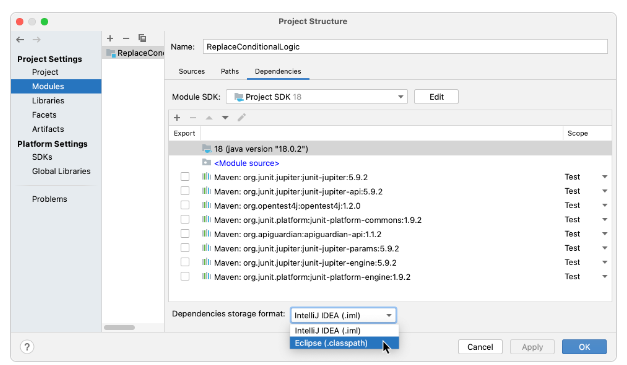Toggle export for opentest4j:1.2.0
Viewport: 627px width, 365px height.
click(185, 205)
